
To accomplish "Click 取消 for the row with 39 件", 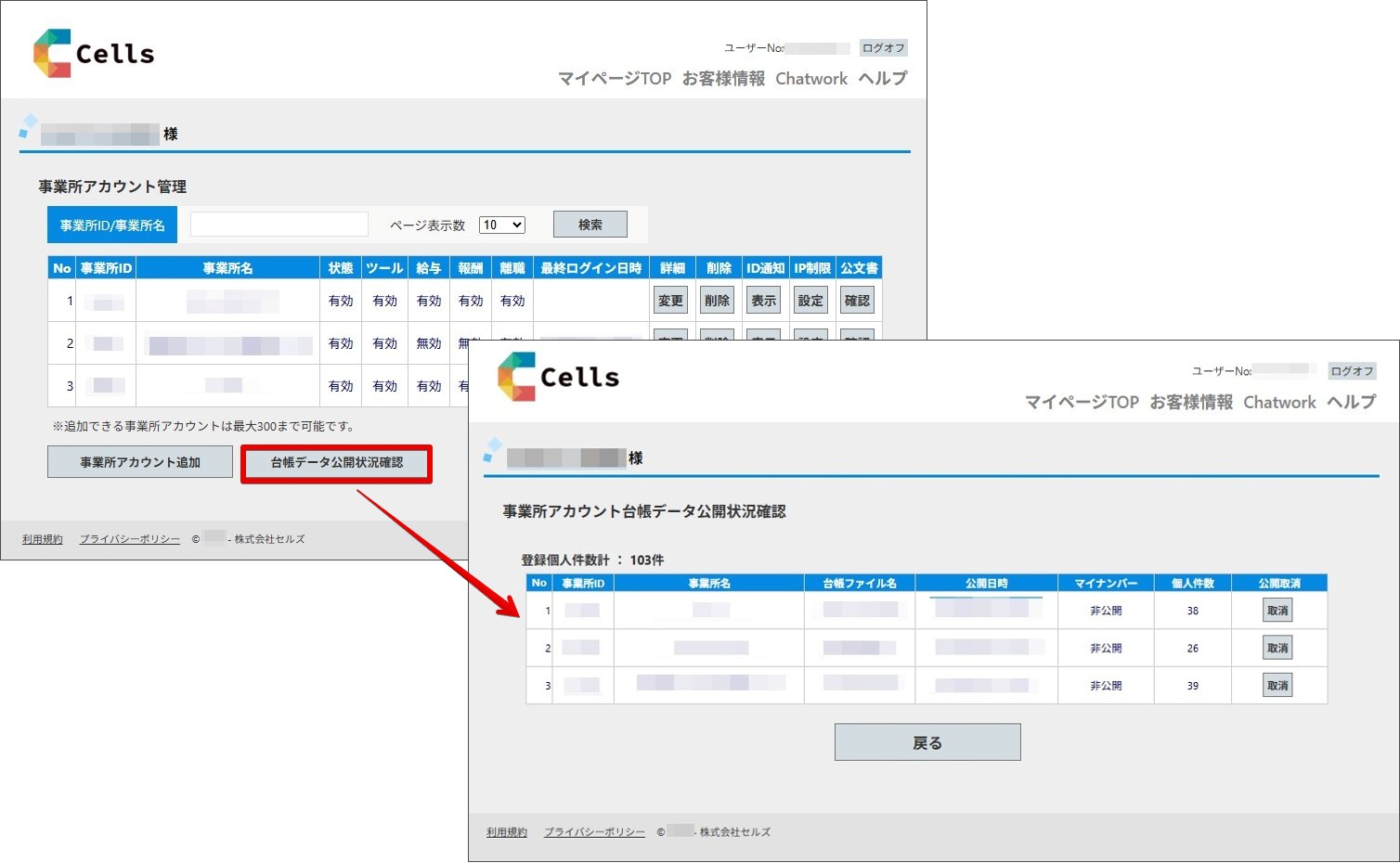I will coord(1277,686).
